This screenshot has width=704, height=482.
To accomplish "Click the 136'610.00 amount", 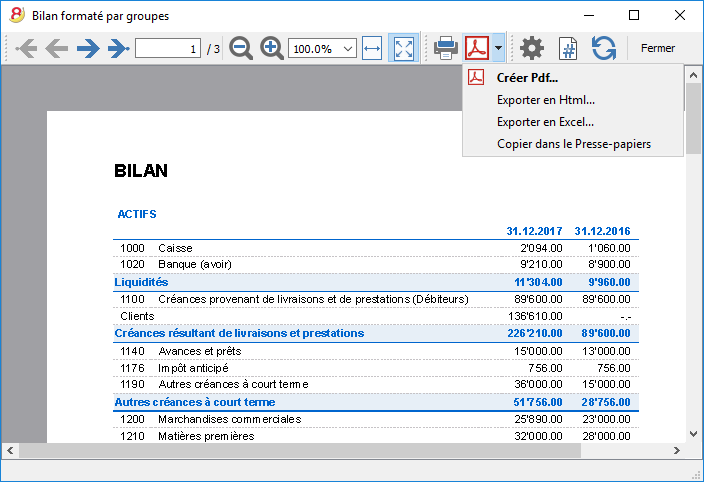I will click(x=535, y=316).
